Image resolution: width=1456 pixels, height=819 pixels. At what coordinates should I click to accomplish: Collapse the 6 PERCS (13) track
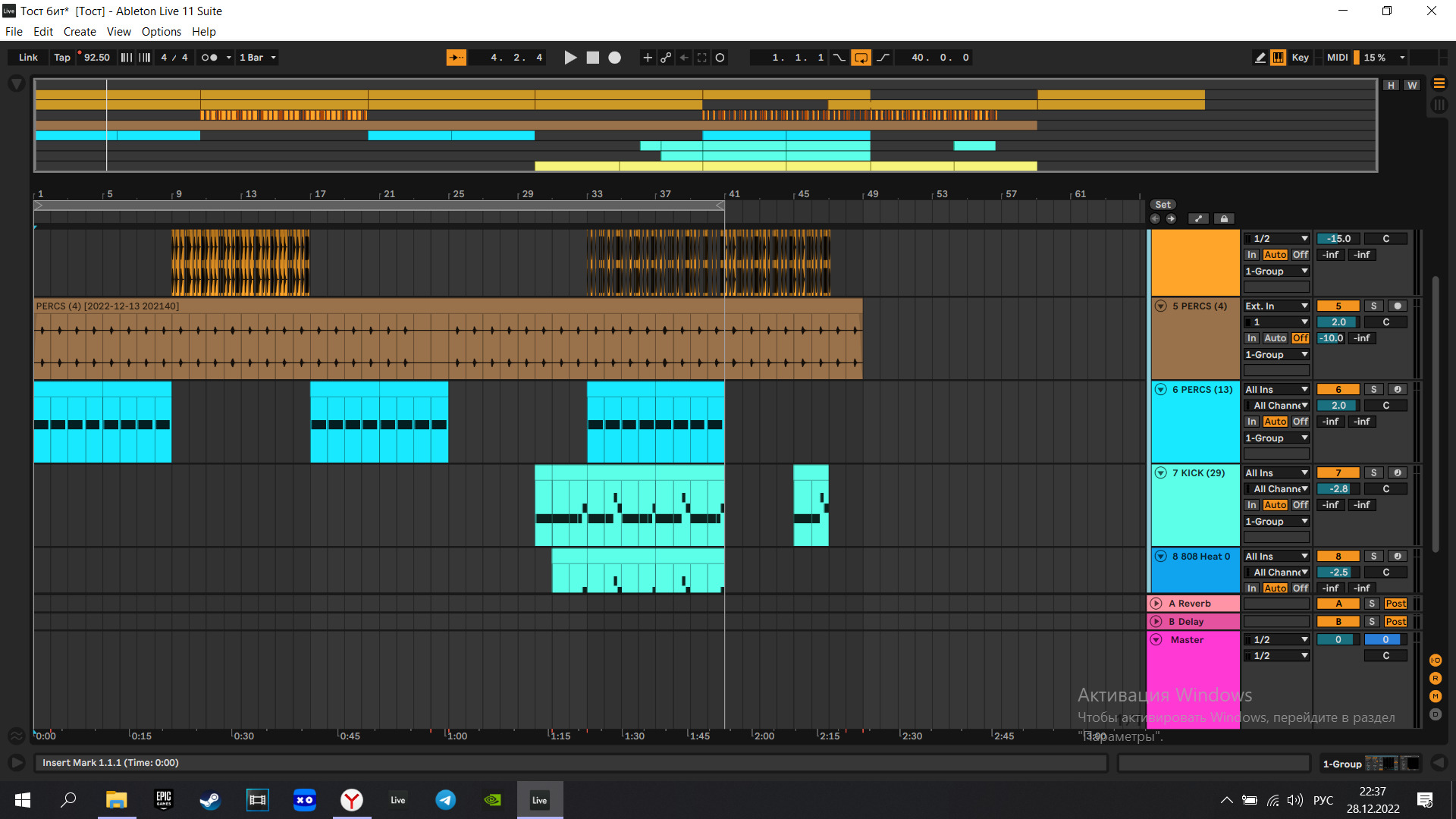(x=1160, y=390)
